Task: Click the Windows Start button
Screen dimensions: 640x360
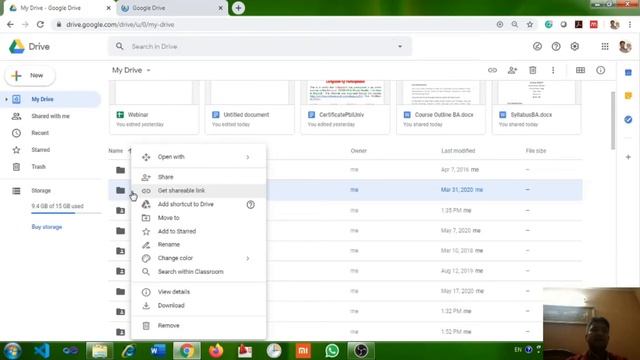Action: pos(12,351)
